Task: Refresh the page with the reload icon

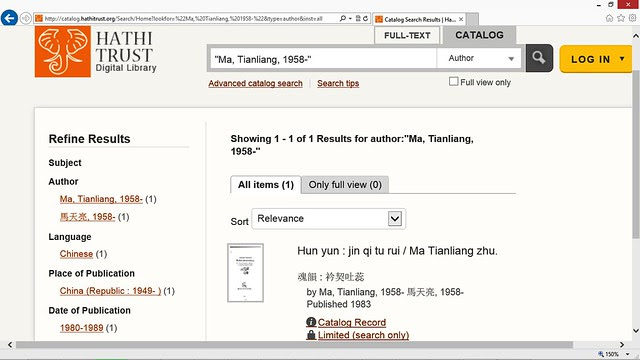Action: pyautogui.click(x=365, y=18)
